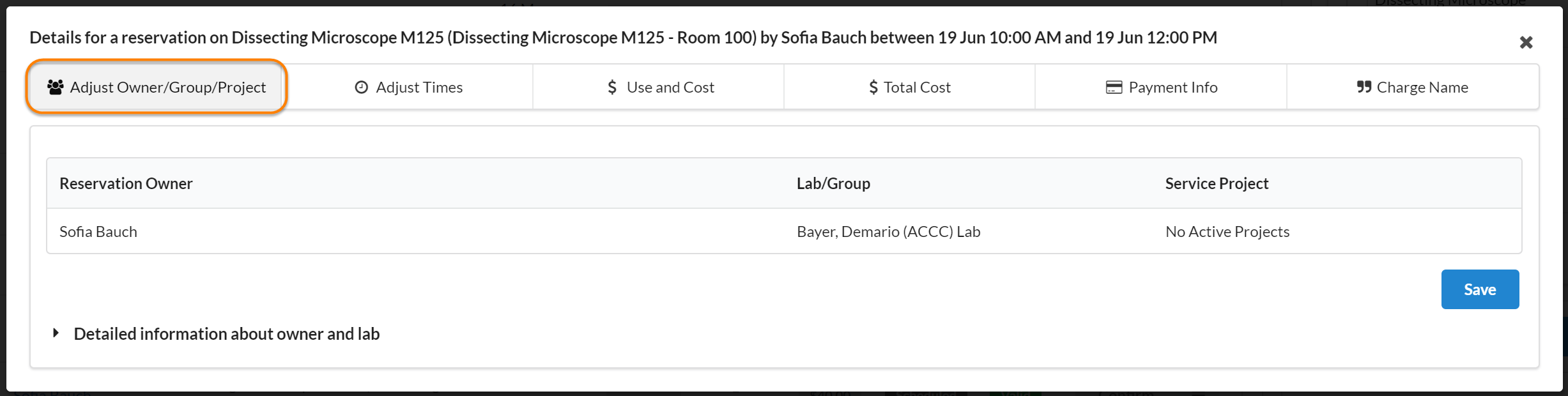Screen dimensions: 1568x396
Task: Click the quote icon beside Charge Name
Action: click(x=1364, y=87)
